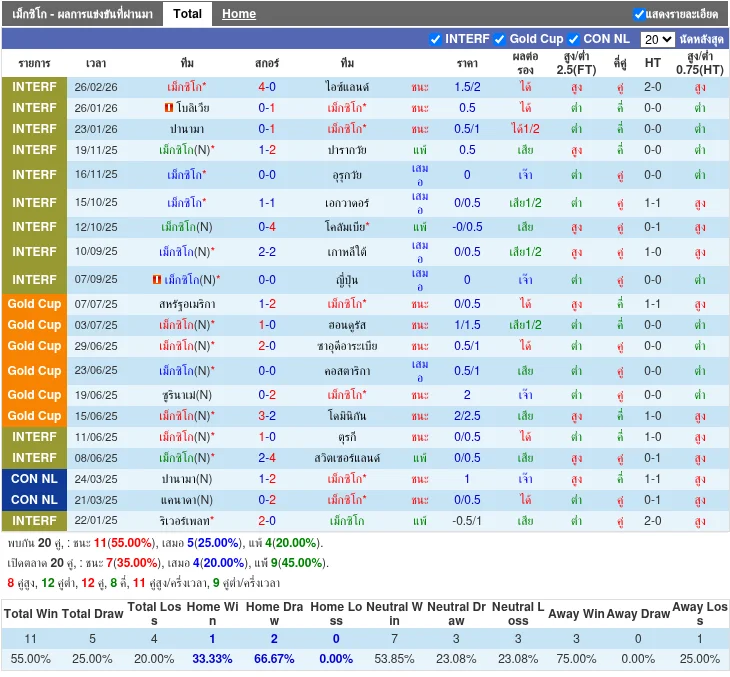Click the orange Gold Cup label on 07/07/25

tap(35, 304)
